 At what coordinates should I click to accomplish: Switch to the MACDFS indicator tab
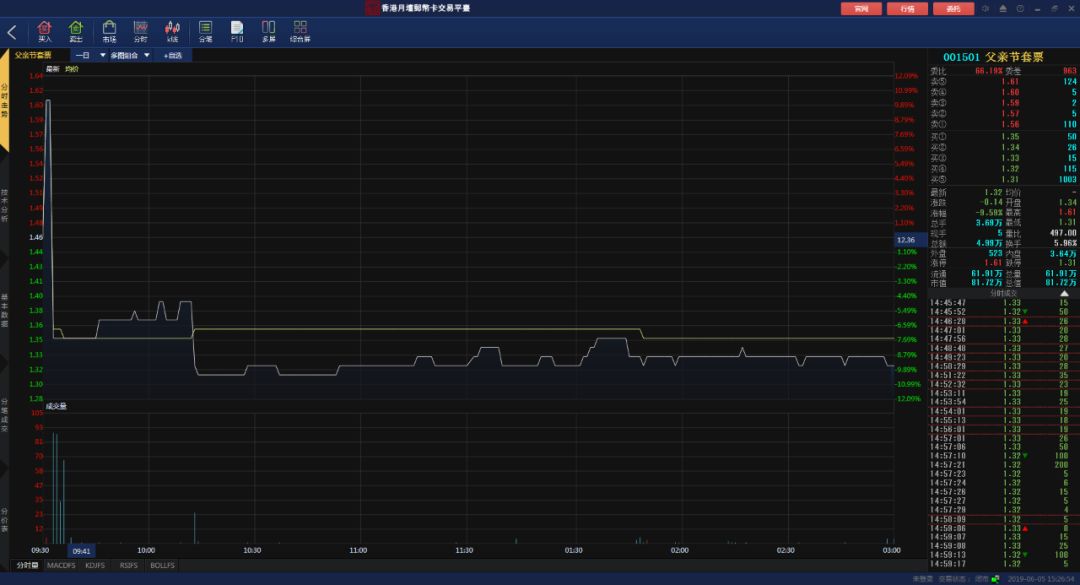tap(61, 565)
